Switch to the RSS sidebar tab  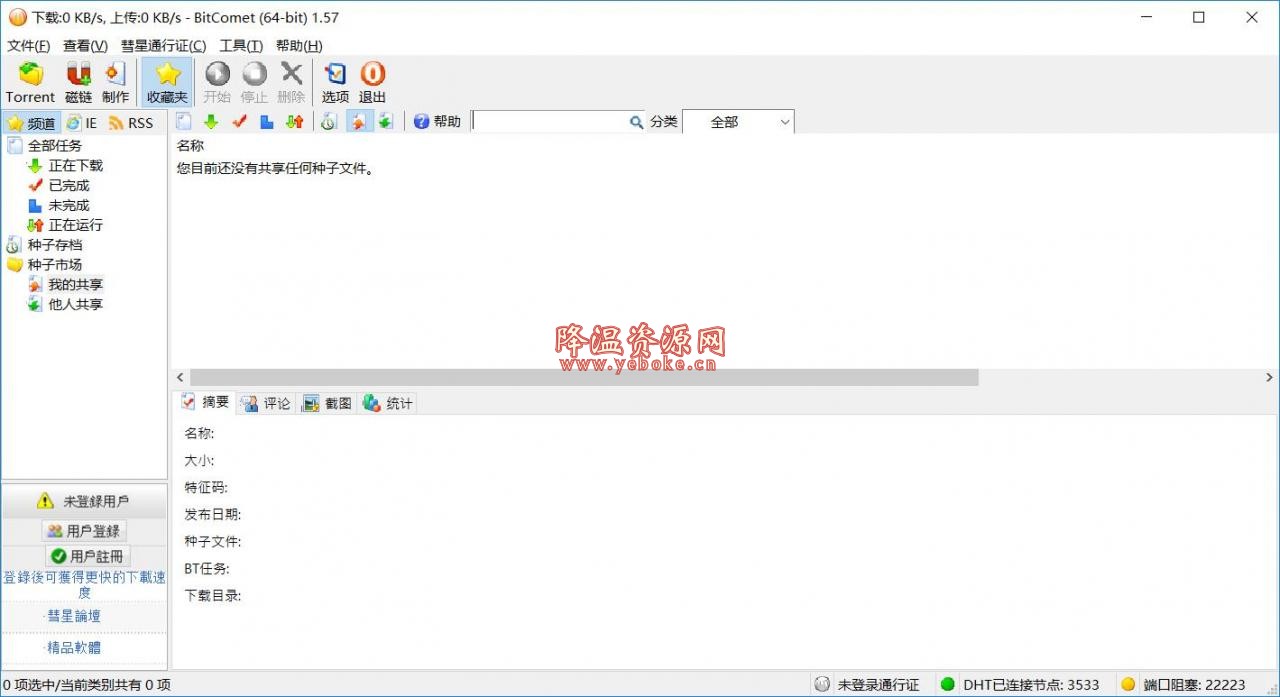[131, 123]
